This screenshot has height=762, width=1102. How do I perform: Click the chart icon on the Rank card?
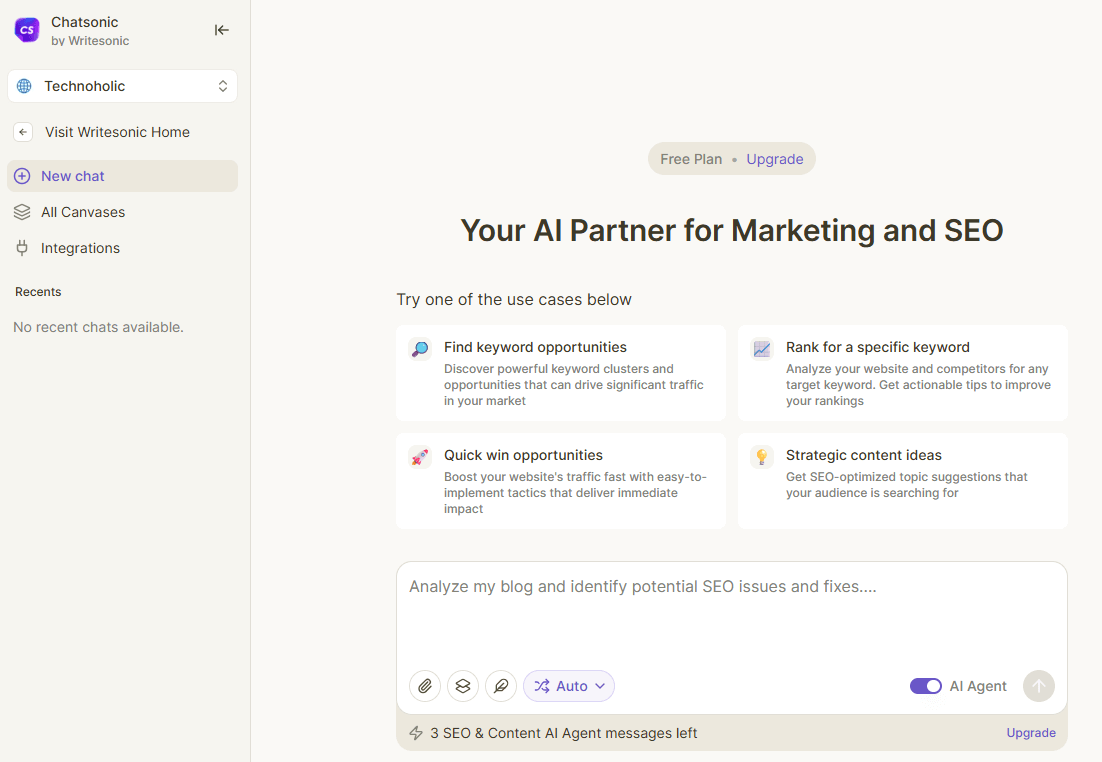tap(762, 349)
